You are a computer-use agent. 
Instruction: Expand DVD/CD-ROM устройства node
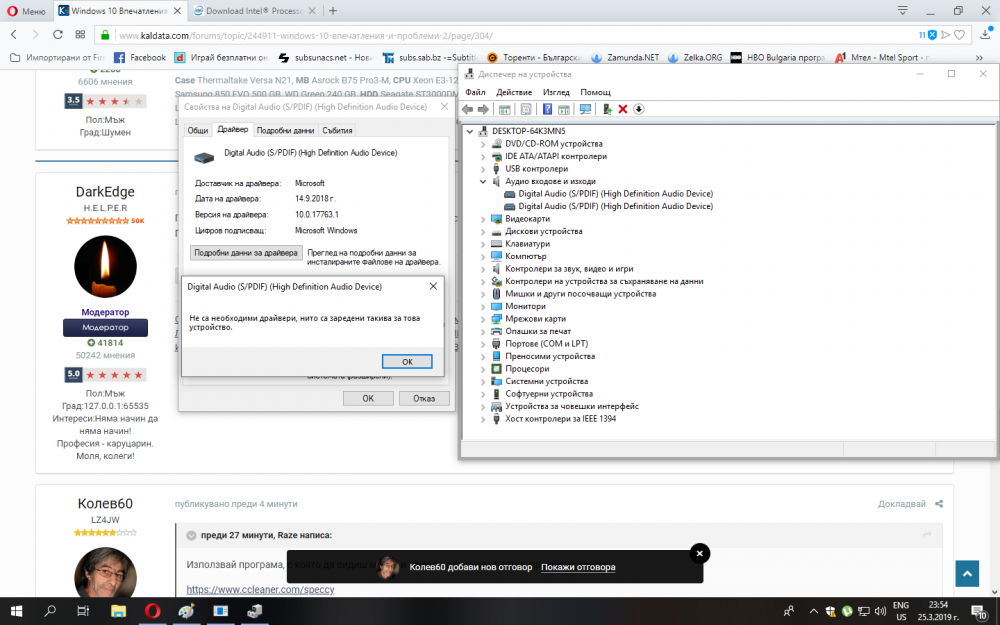coord(483,144)
